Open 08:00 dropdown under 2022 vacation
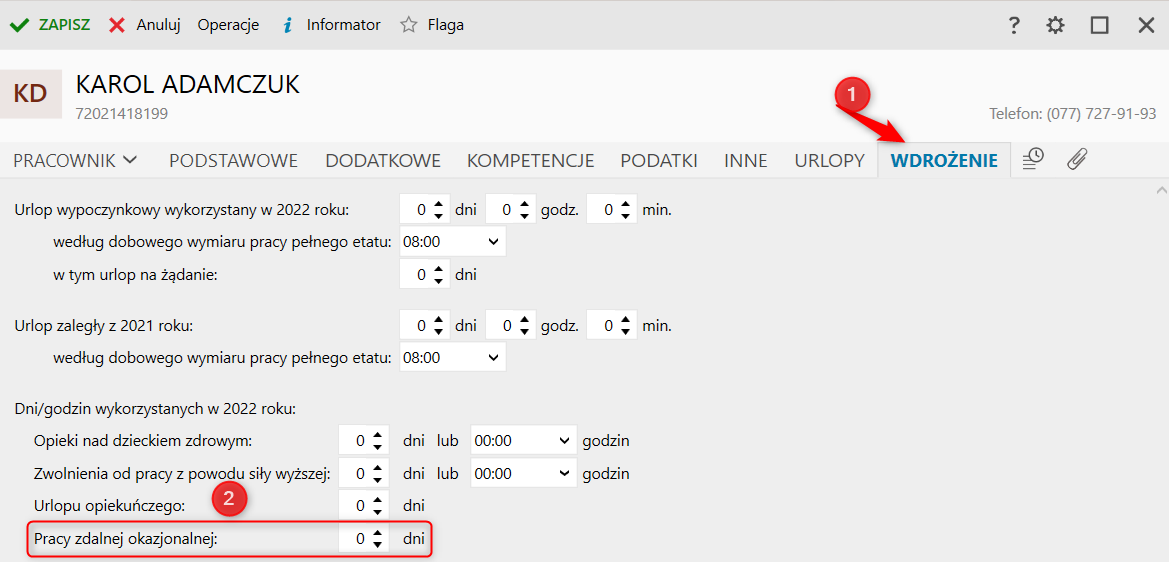Screen dimensions: 1169x562 [x=453, y=242]
